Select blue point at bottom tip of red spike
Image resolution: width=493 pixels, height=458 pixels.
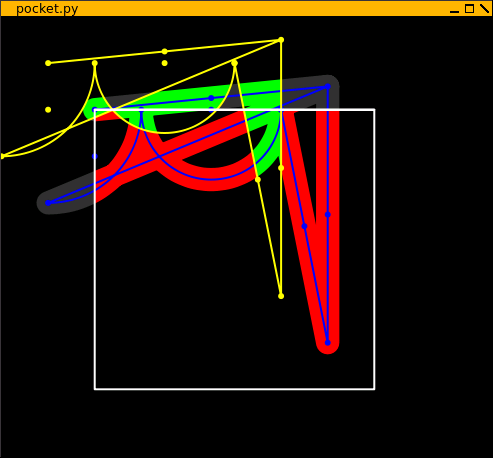point(328,343)
